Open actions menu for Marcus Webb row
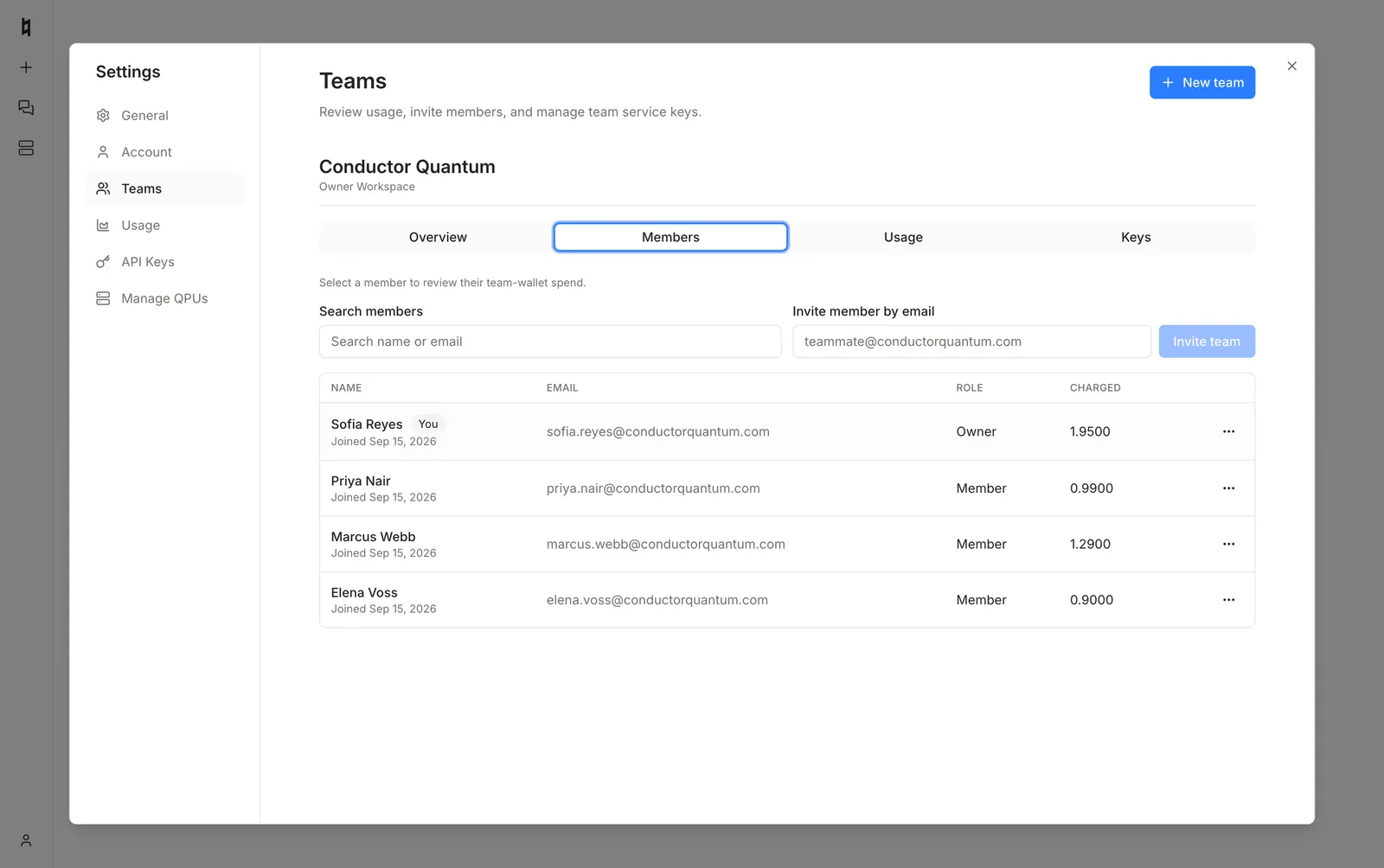1384x868 pixels. coord(1228,544)
